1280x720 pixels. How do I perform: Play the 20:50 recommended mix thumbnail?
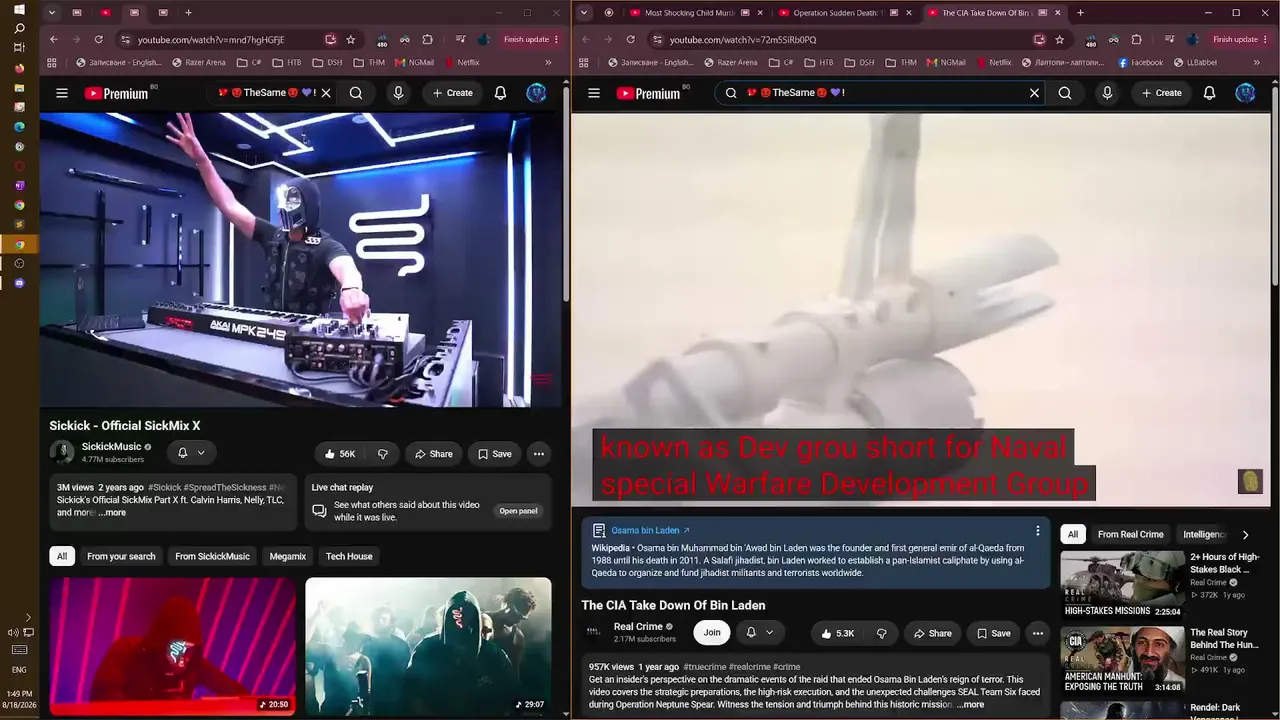(x=173, y=646)
